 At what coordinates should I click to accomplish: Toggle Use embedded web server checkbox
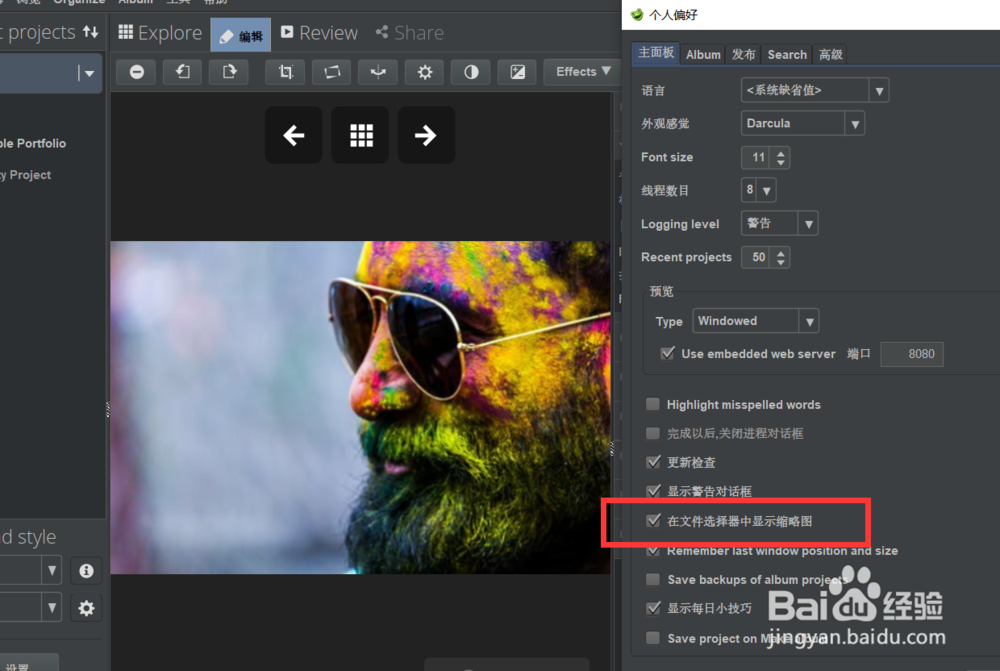pyautogui.click(x=667, y=353)
